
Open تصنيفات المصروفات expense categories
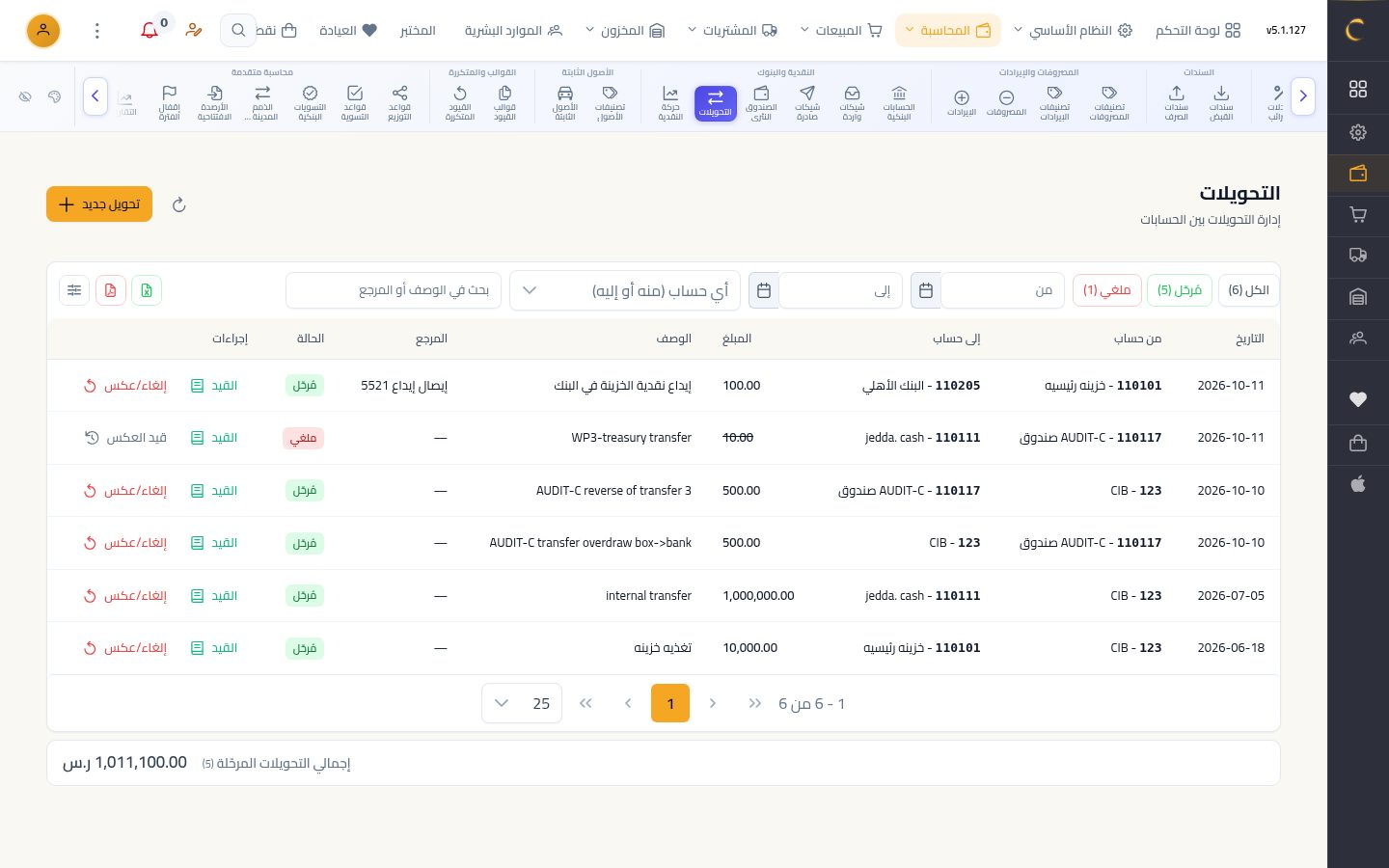1109,102
